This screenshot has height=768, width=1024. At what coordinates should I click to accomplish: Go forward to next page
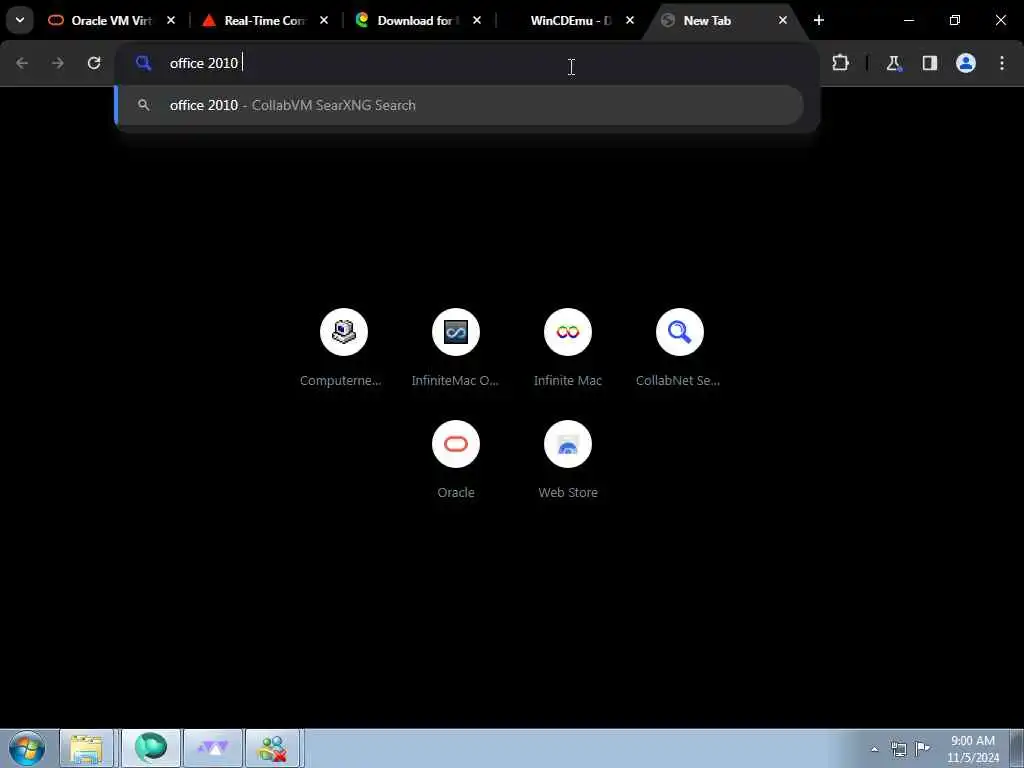(58, 63)
